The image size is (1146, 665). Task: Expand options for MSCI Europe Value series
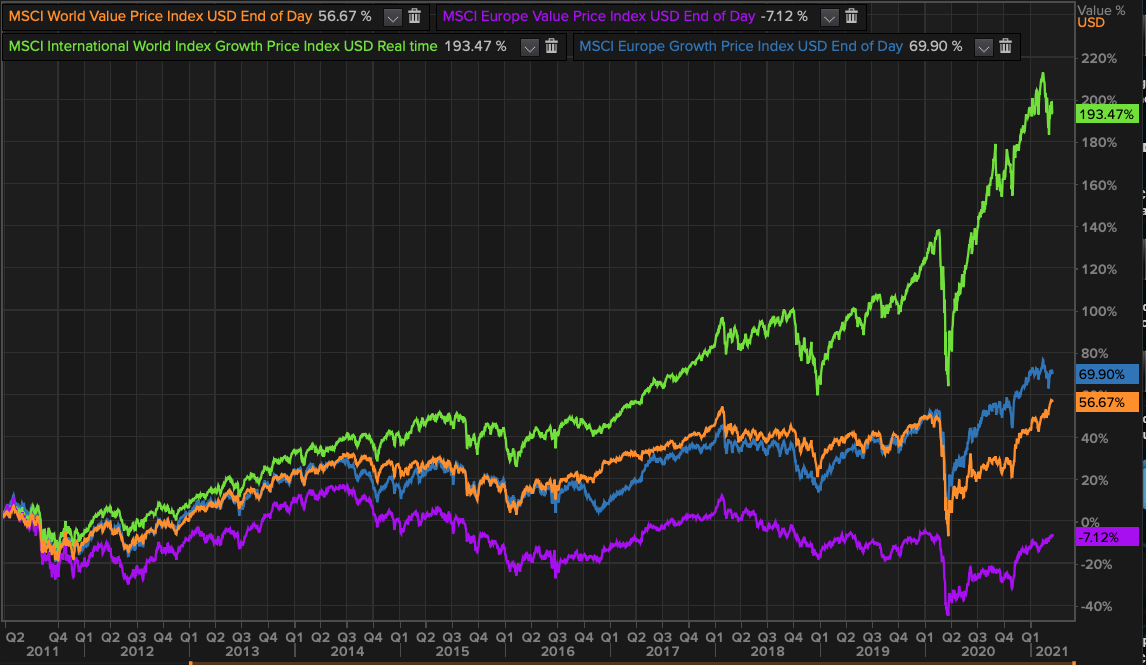pyautogui.click(x=830, y=17)
